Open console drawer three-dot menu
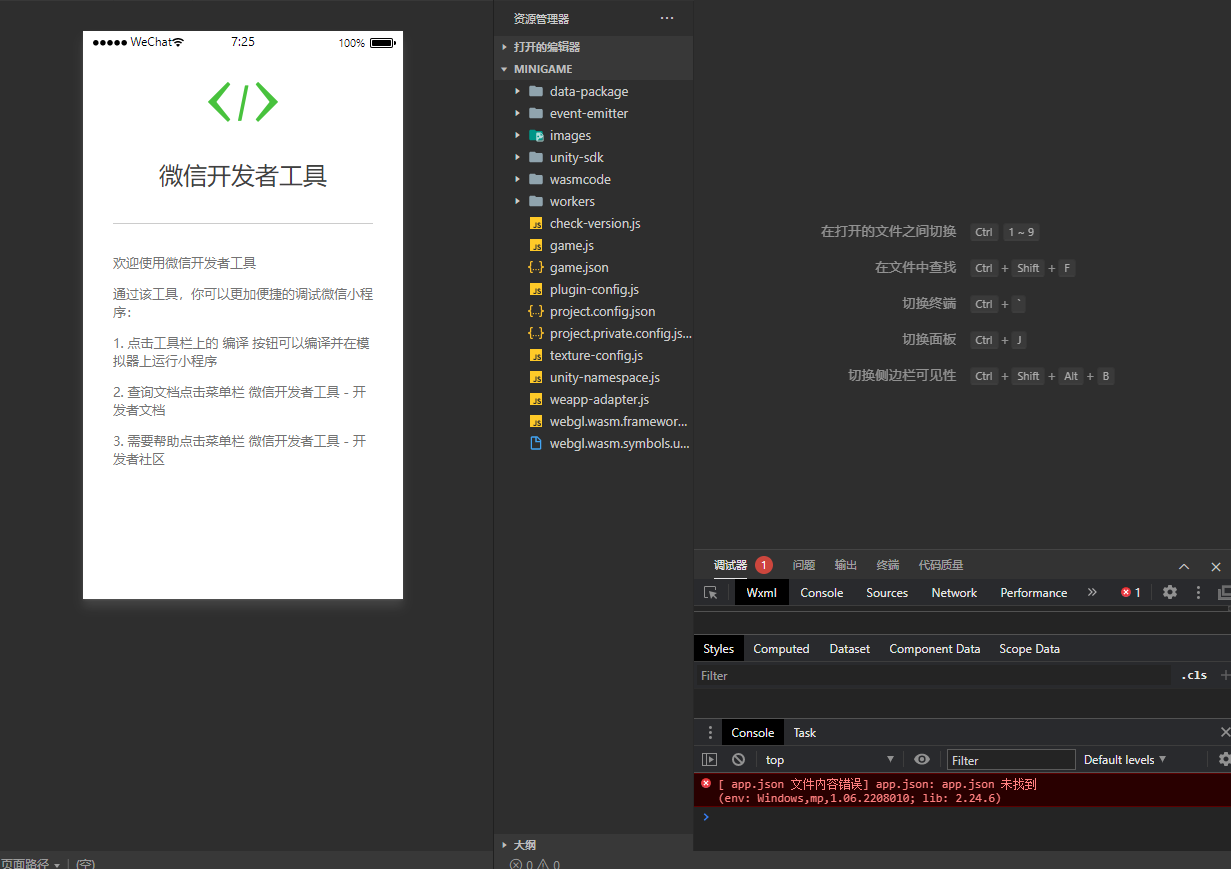The width and height of the screenshot is (1231, 869). [x=710, y=733]
